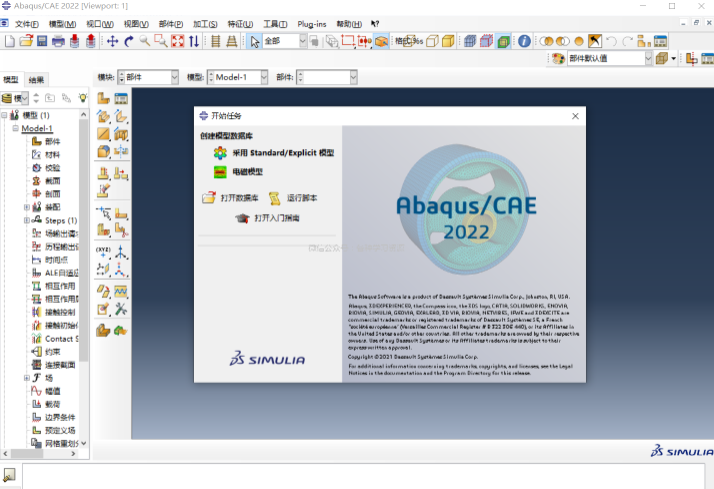Click the Auto-fit view icon
The image size is (714, 489).
tap(178, 41)
